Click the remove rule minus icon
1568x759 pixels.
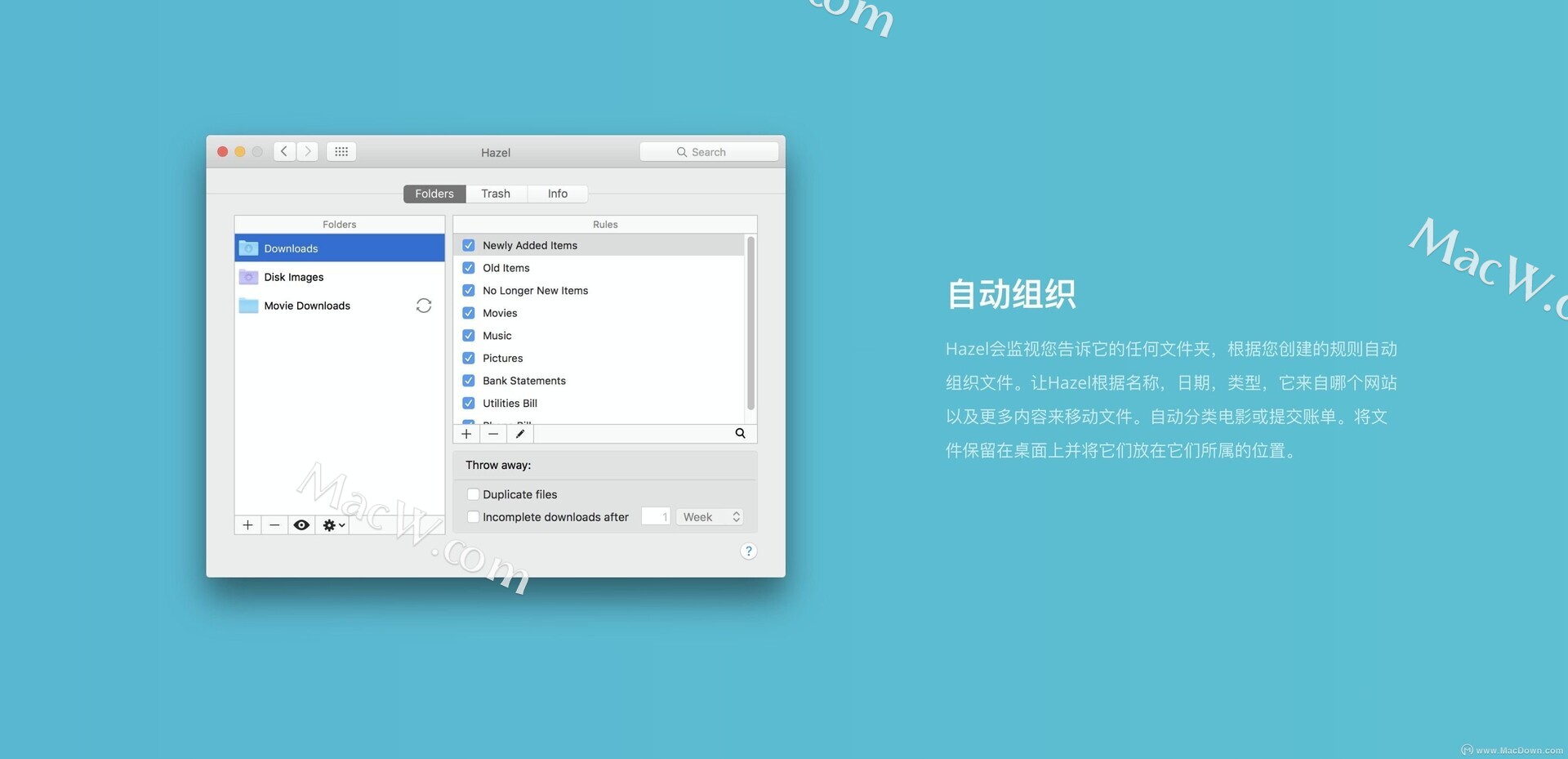[493, 434]
